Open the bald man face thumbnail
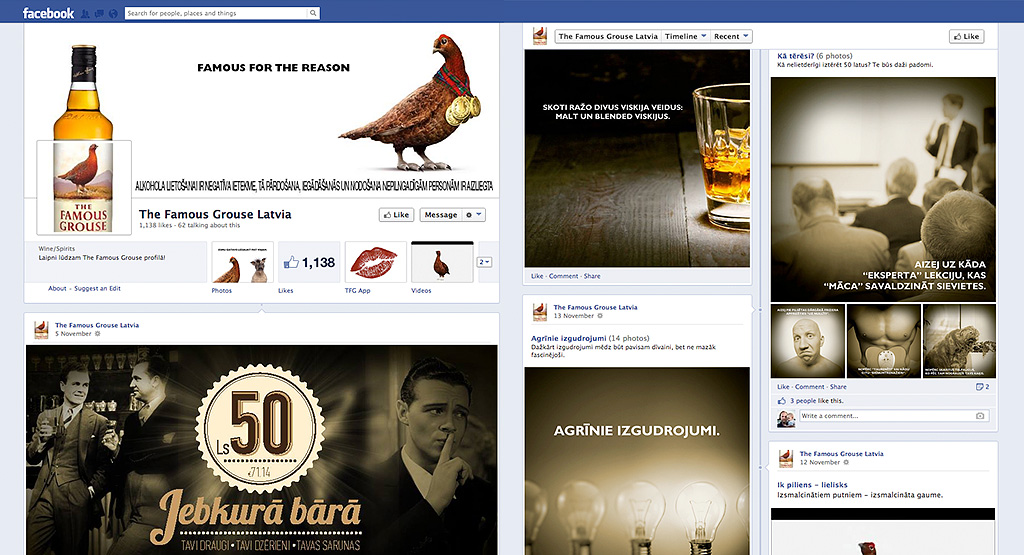 (x=808, y=341)
